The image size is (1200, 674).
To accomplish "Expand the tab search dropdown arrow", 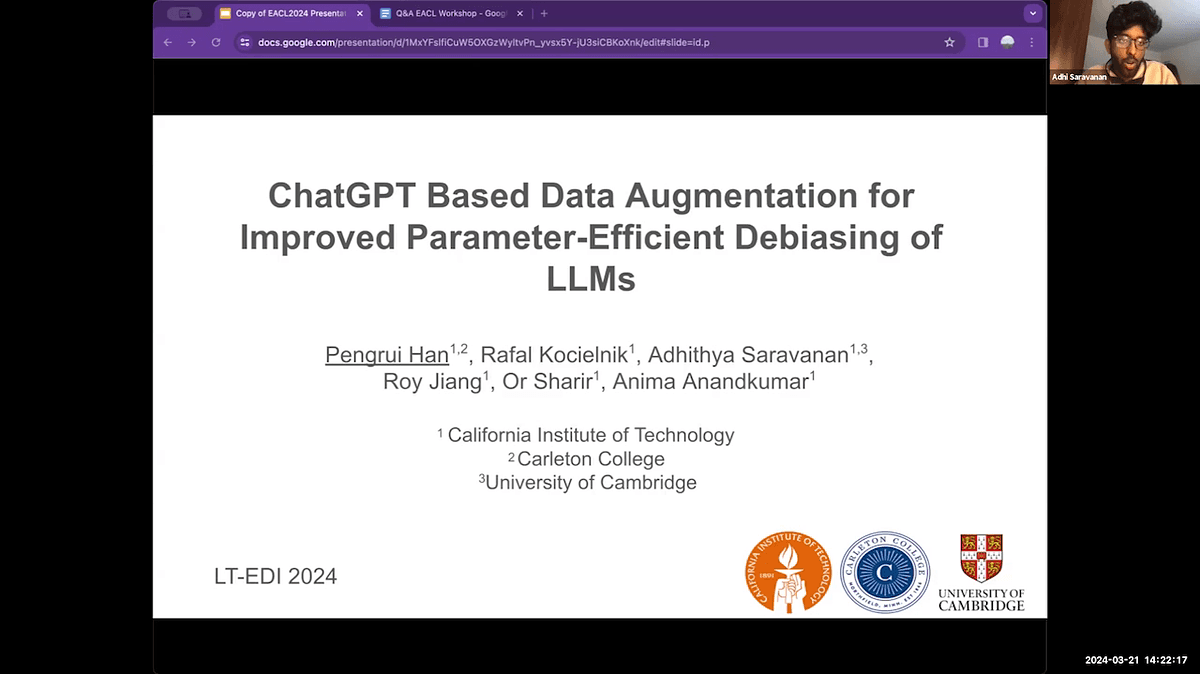I will (x=1032, y=14).
